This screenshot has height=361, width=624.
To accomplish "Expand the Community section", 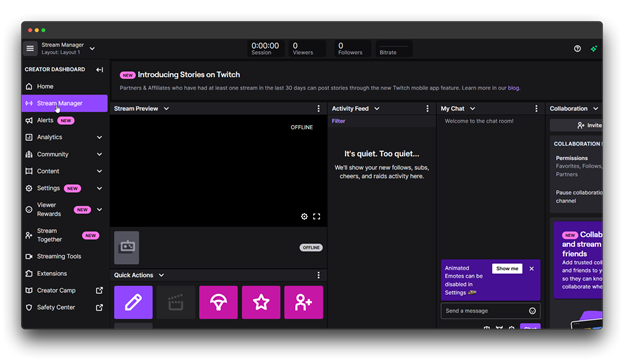I will [99, 154].
